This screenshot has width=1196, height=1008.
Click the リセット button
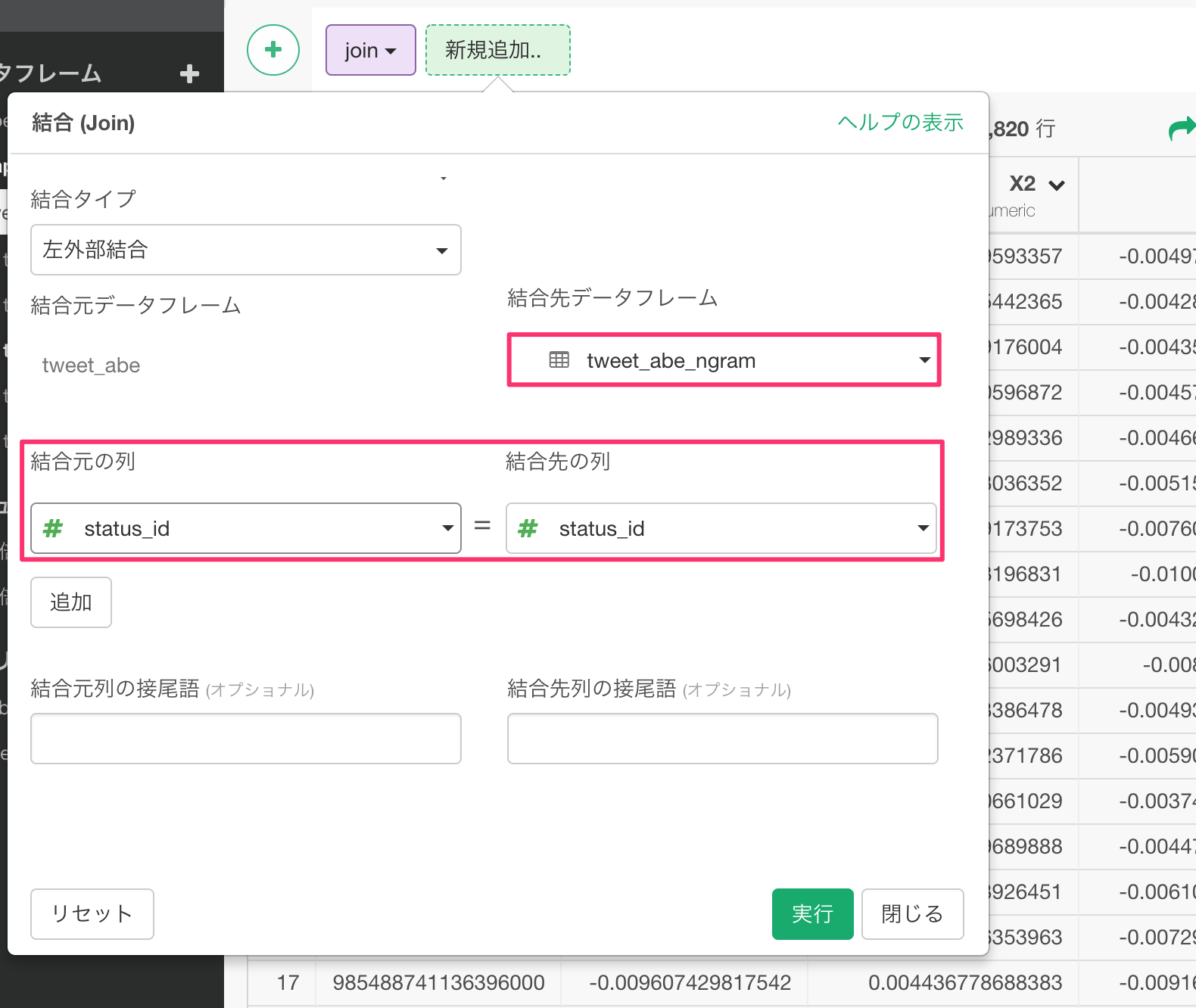(92, 914)
